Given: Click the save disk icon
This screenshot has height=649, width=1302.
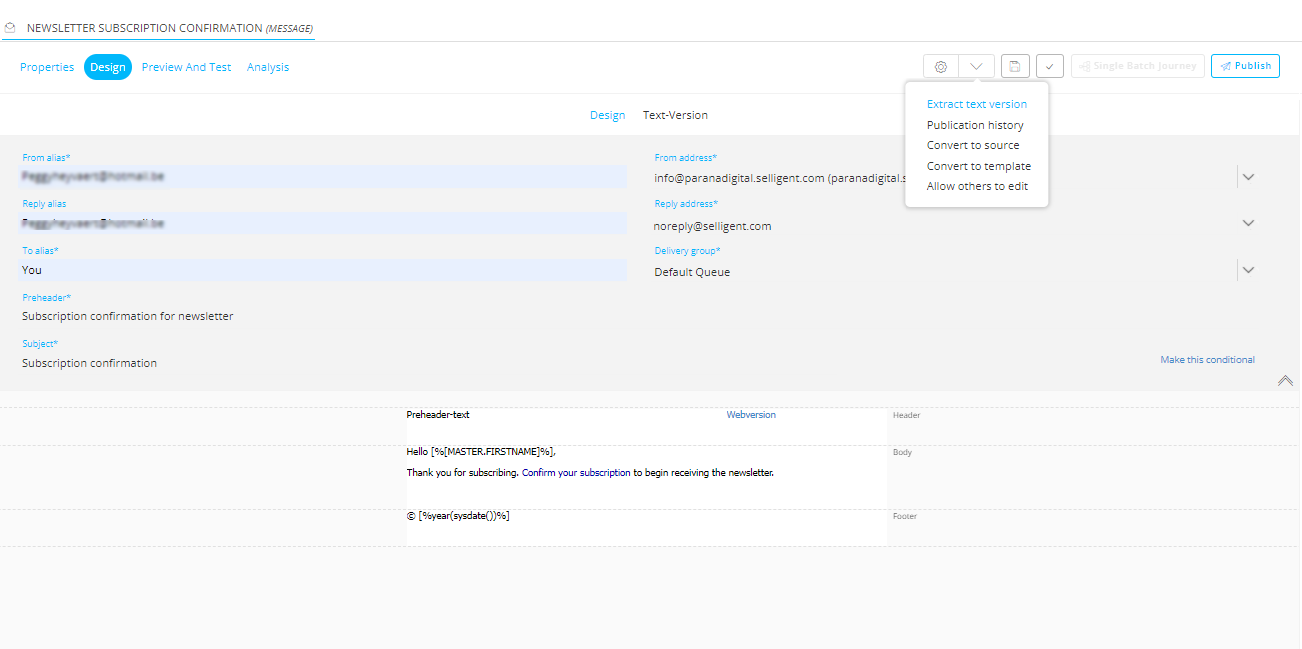Looking at the screenshot, I should pos(1014,67).
